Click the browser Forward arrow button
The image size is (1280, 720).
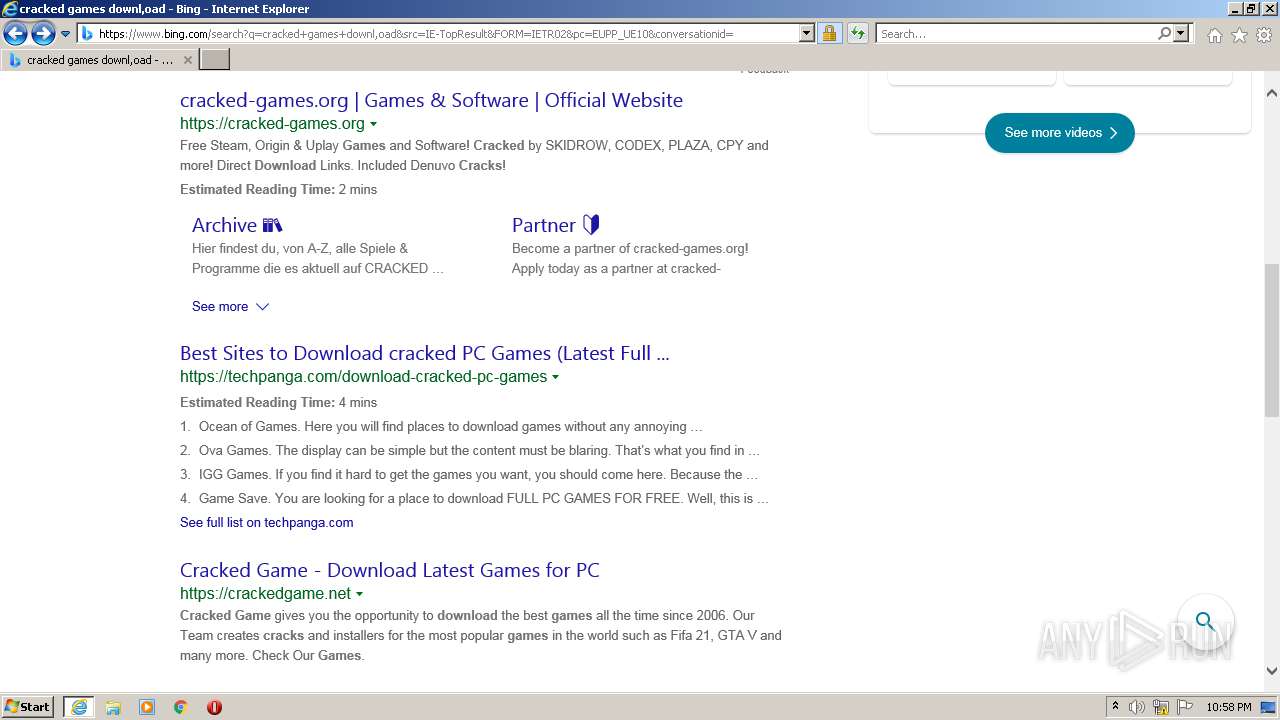[x=43, y=34]
